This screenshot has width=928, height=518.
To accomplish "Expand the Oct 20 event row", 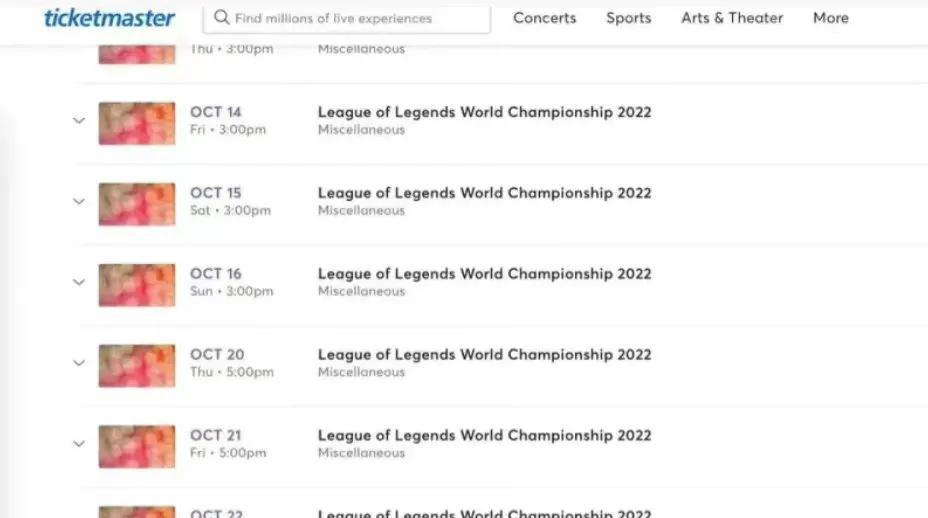I will 79,364.
